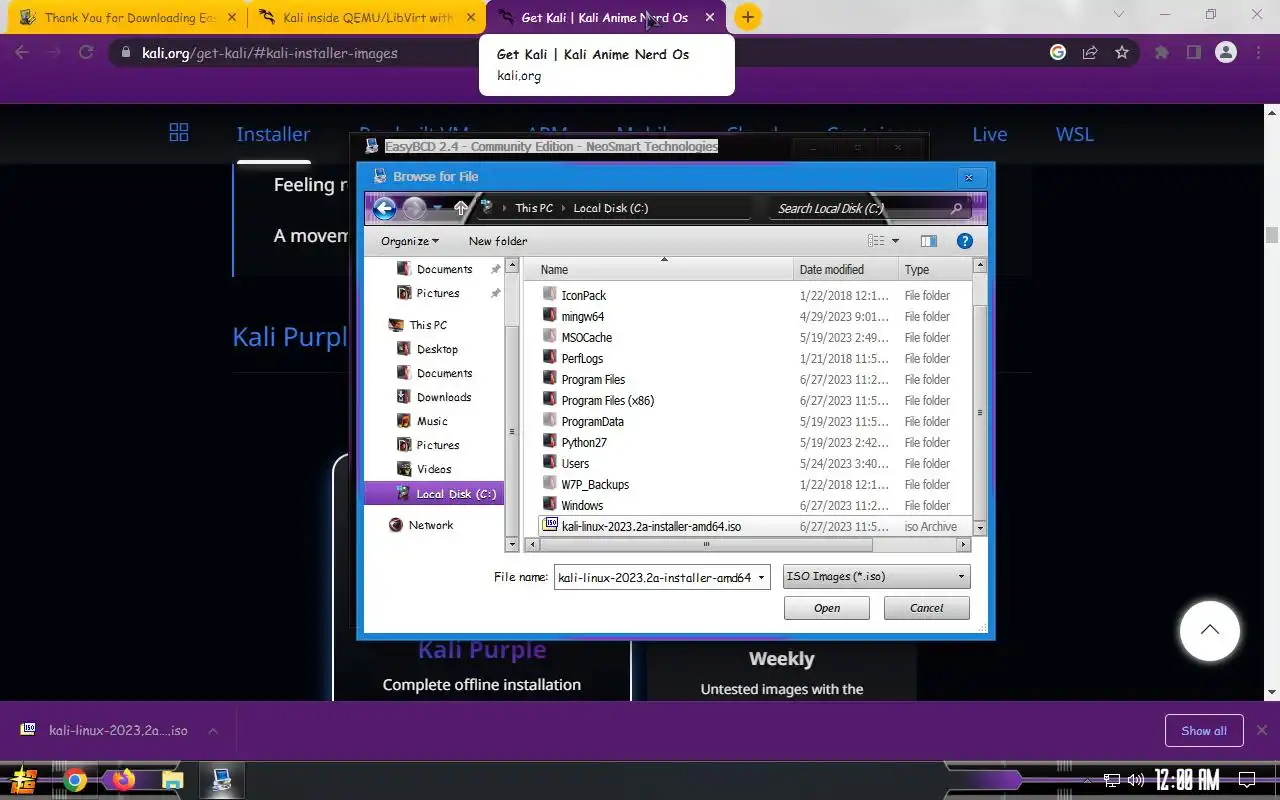
Task: Click the Open button
Action: tap(827, 608)
